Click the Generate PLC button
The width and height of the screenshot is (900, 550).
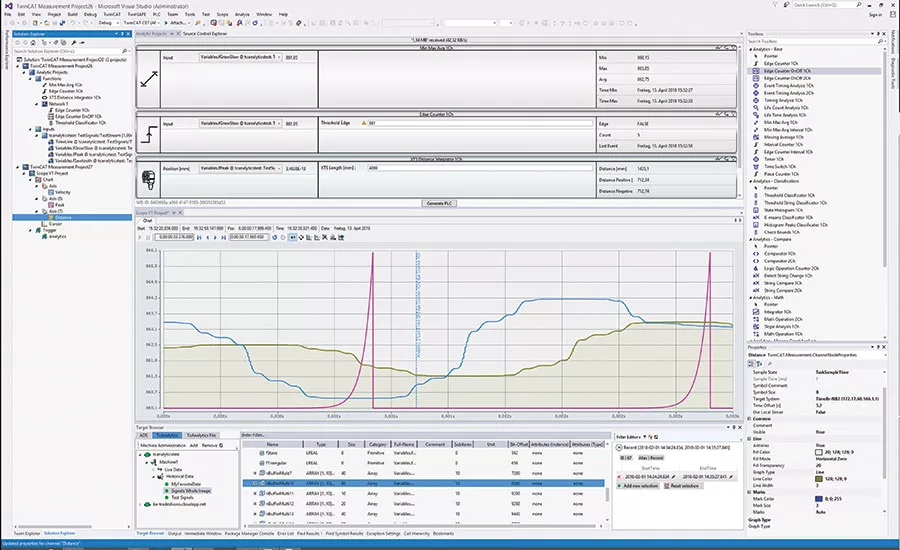click(x=440, y=203)
